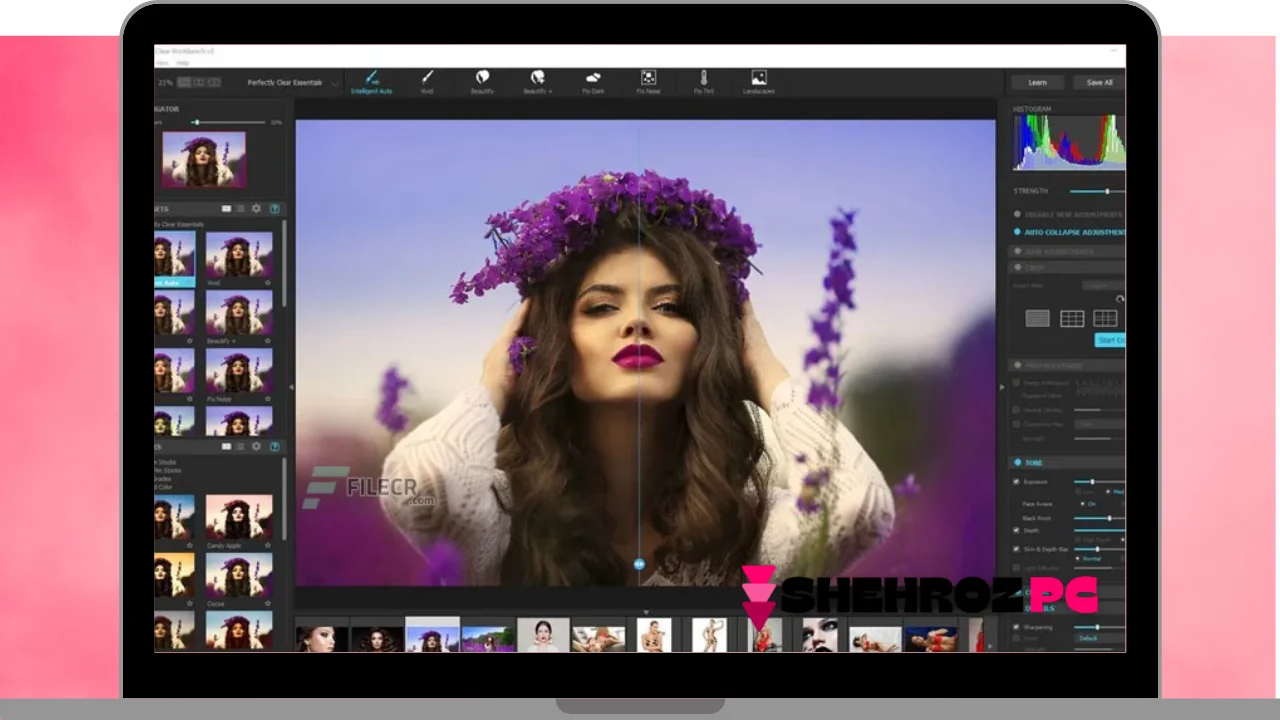Open Presets panel help icon
Screen dimensions: 1280x720
pyautogui.click(x=274, y=209)
